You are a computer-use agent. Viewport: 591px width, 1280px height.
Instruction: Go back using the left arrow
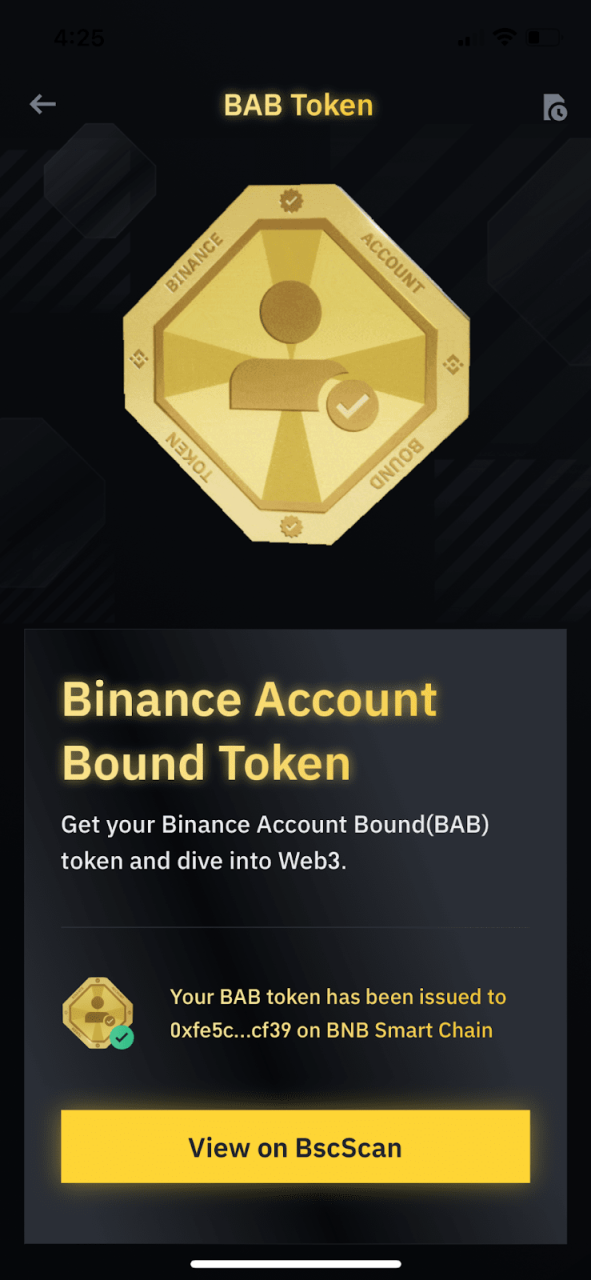click(x=42, y=104)
